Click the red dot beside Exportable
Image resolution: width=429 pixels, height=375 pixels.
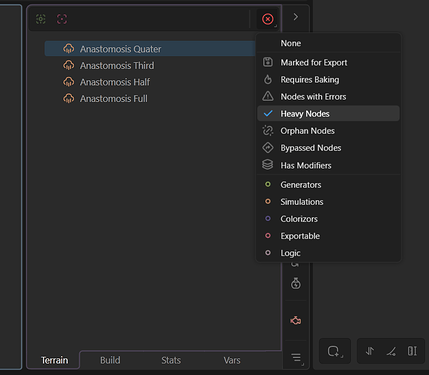coord(268,236)
